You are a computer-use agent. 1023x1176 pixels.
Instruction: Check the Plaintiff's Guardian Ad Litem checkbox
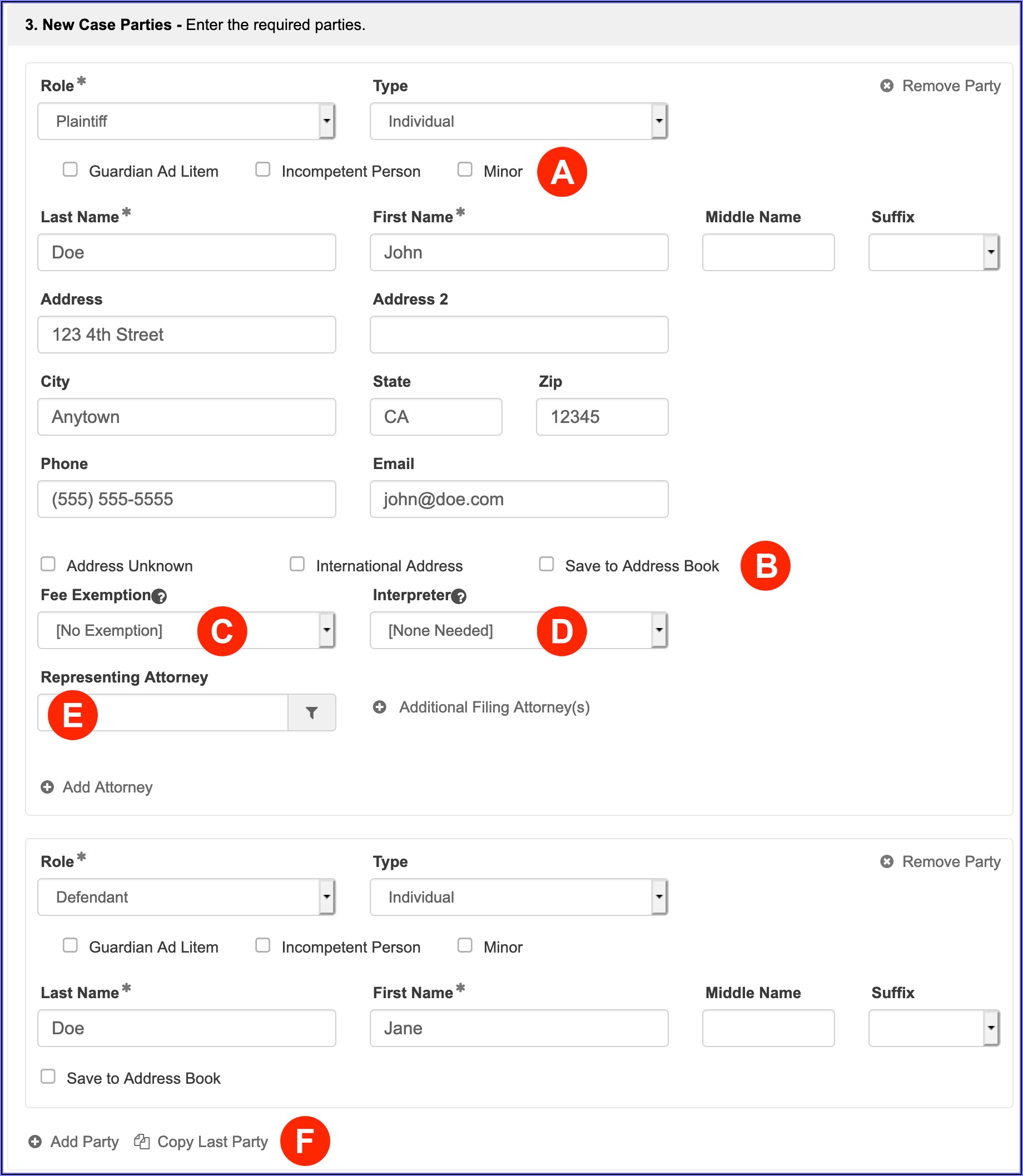pos(70,170)
